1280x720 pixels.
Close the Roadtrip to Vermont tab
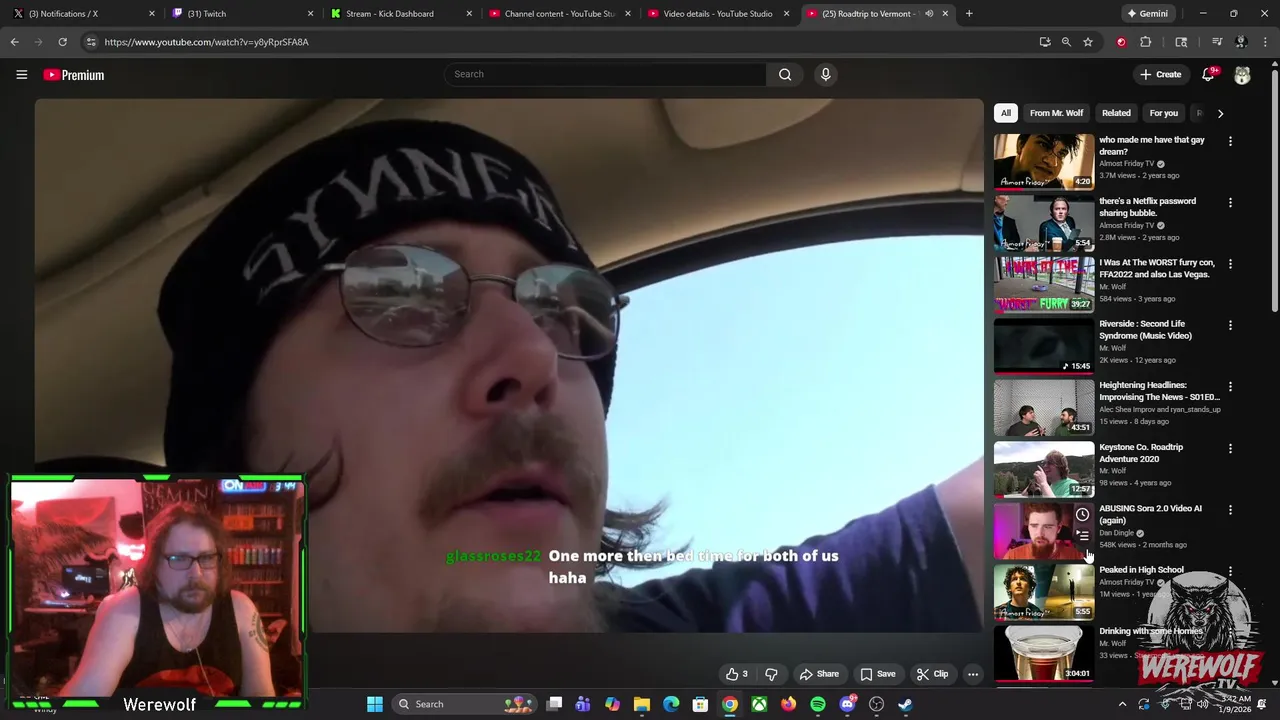pyautogui.click(x=945, y=14)
